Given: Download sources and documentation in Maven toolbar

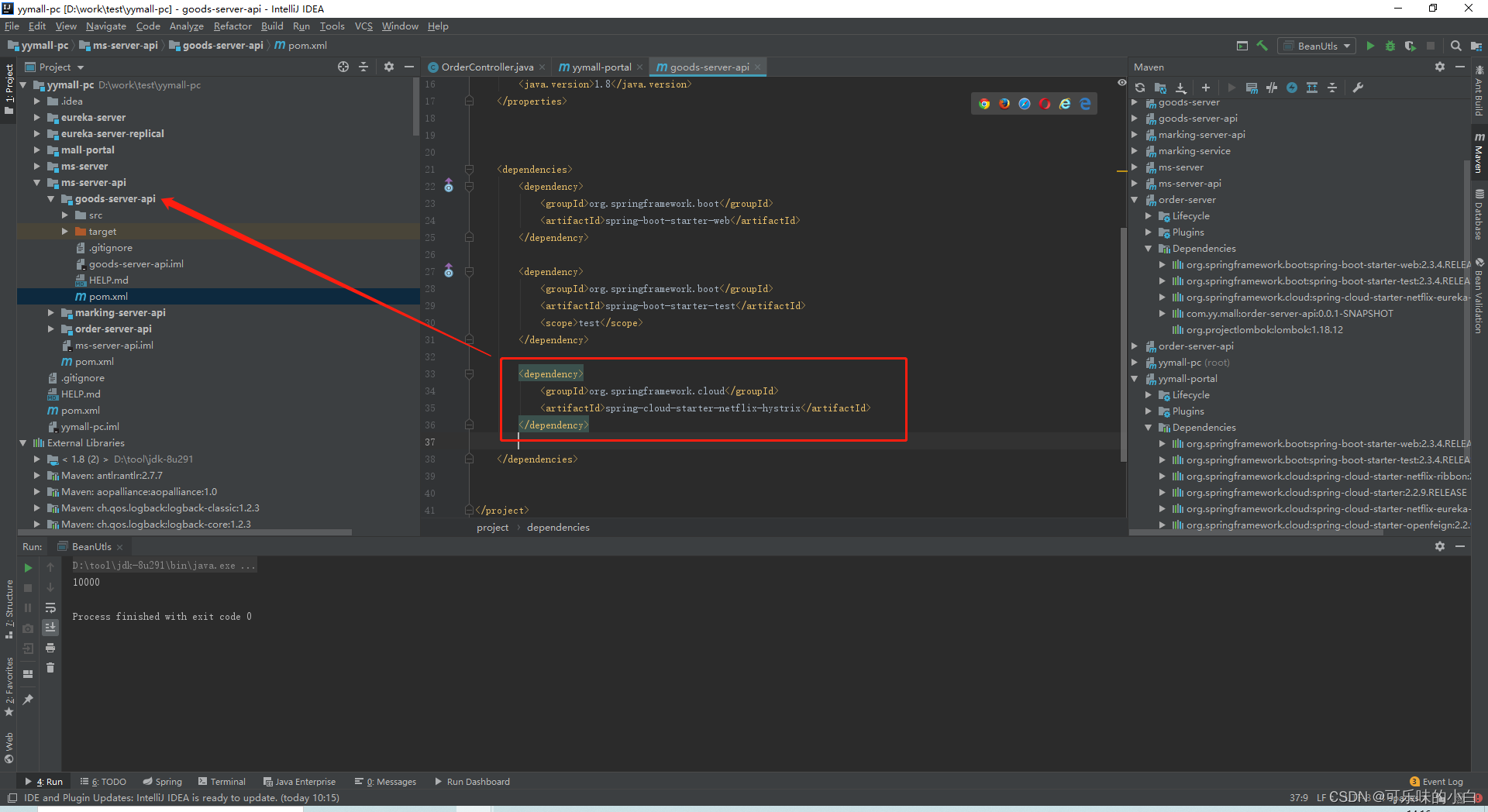Looking at the screenshot, I should point(1180,88).
